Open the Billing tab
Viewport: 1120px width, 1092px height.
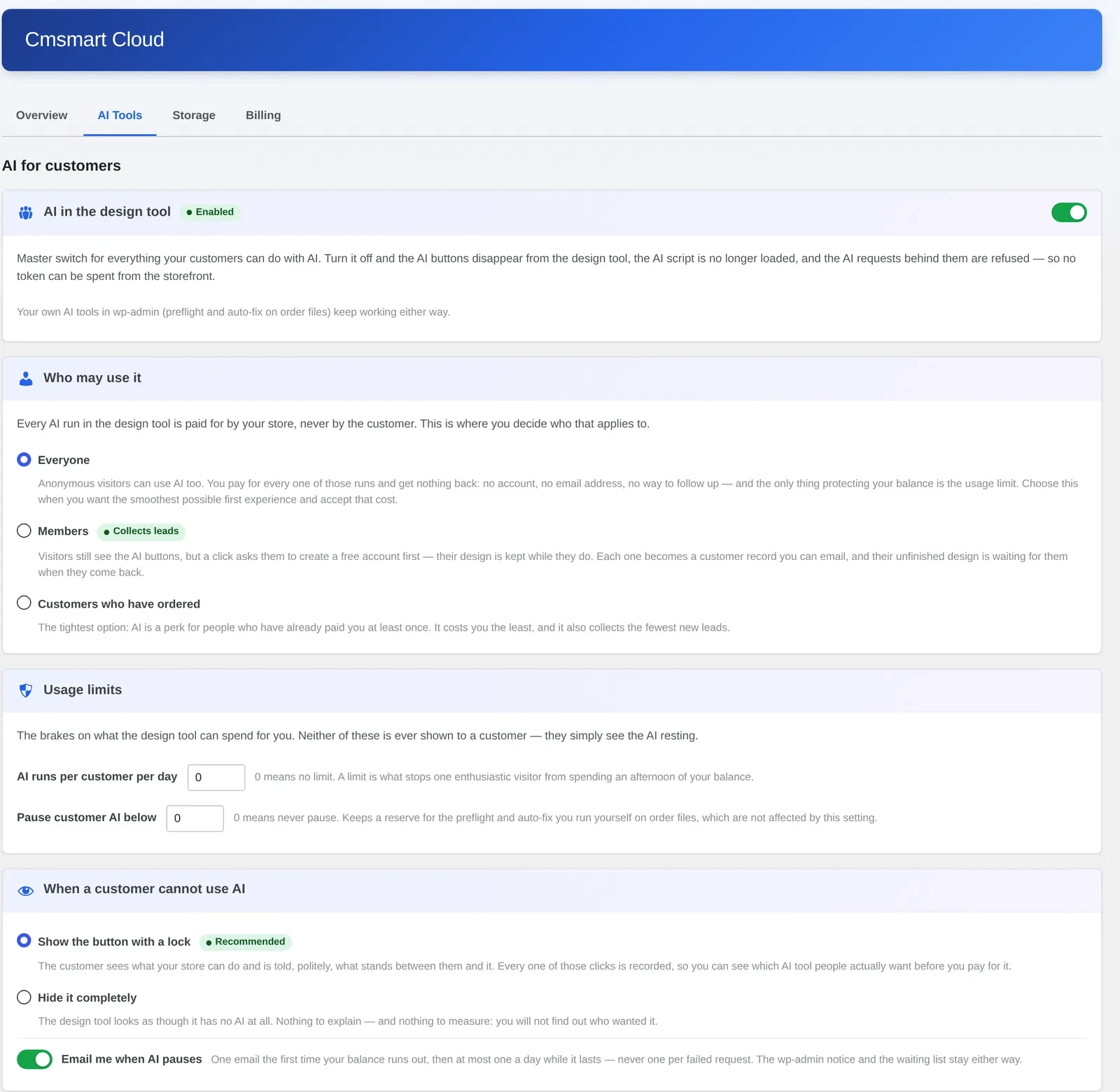pyautogui.click(x=263, y=115)
